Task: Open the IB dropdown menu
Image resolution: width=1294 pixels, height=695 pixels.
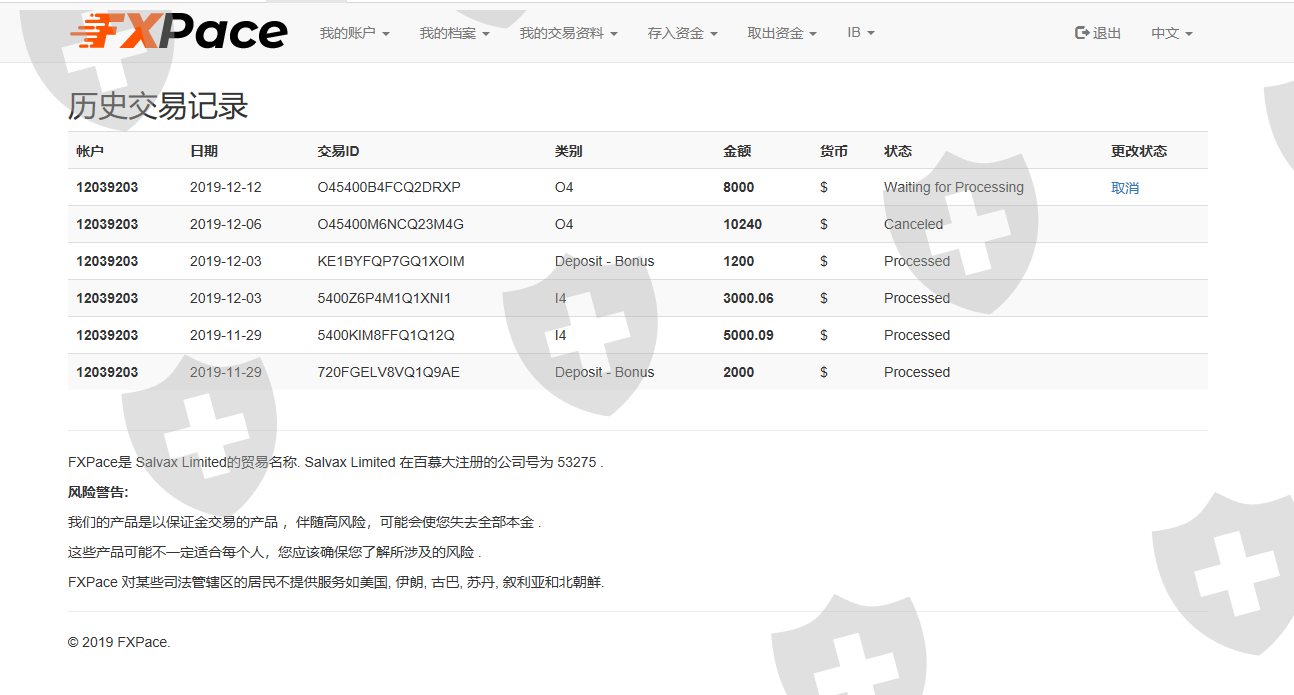Action: (x=860, y=33)
